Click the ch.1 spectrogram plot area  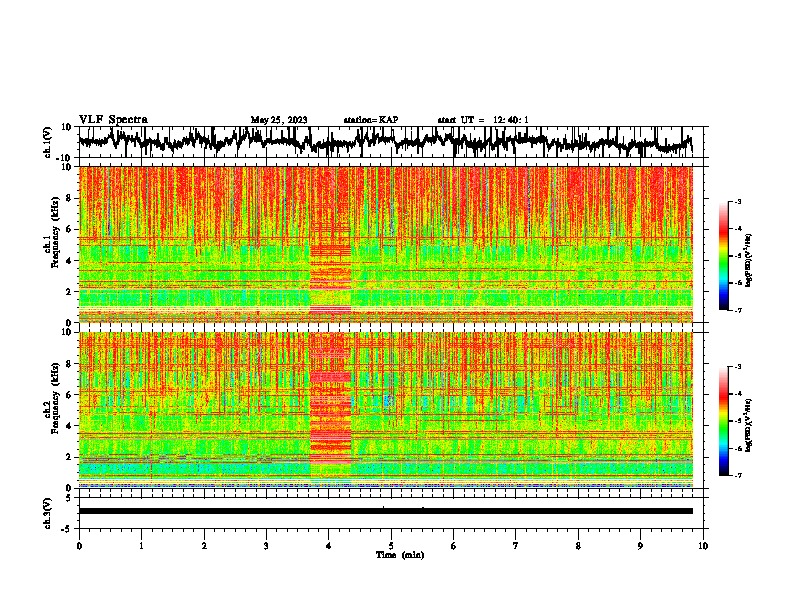tap(385, 244)
